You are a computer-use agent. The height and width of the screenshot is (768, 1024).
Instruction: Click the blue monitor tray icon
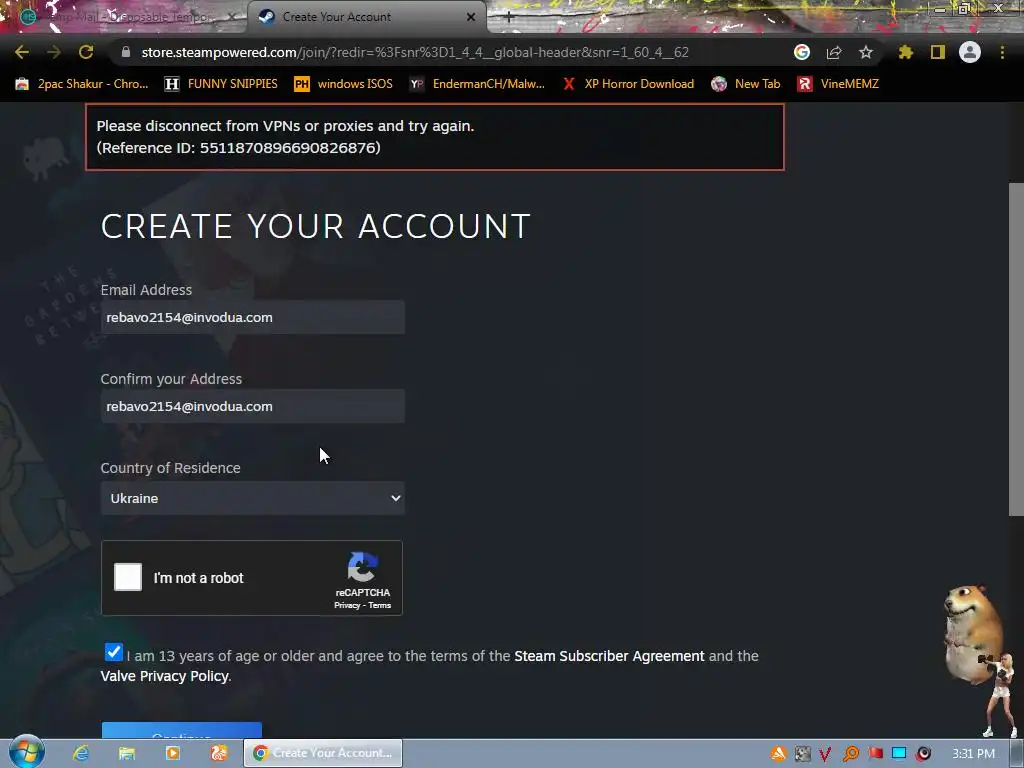click(899, 754)
